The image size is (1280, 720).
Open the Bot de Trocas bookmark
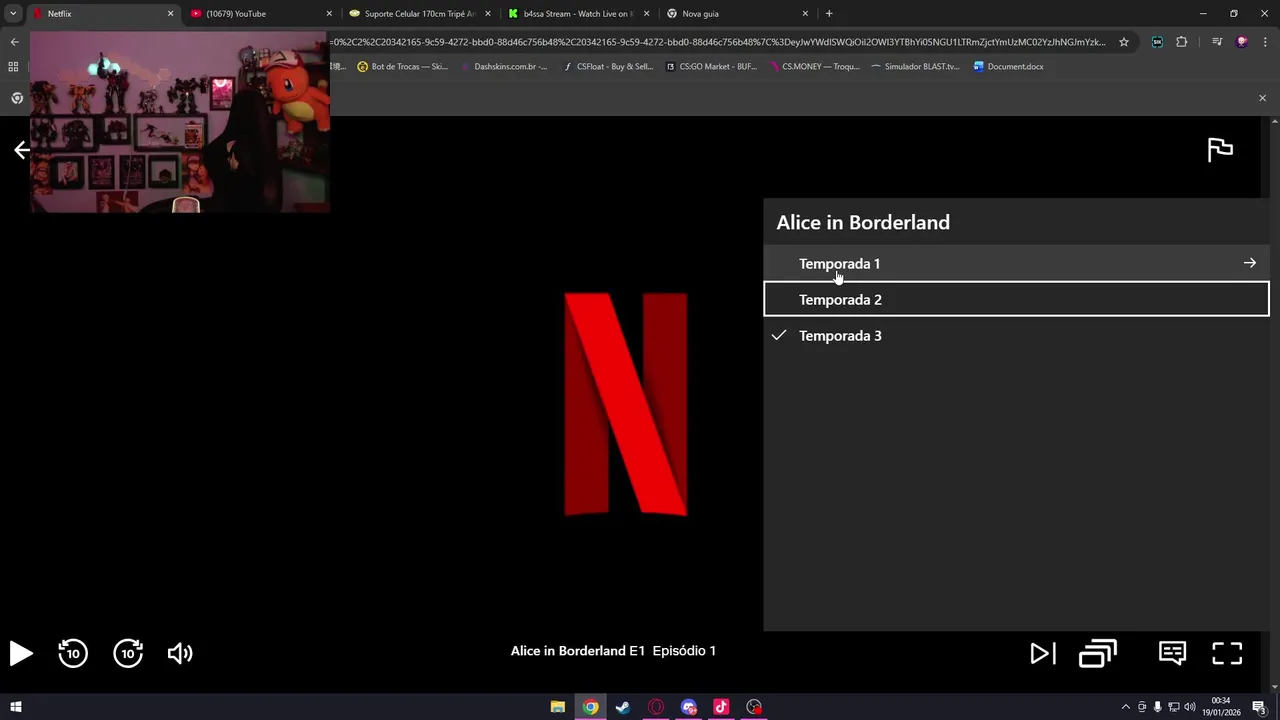coord(403,67)
